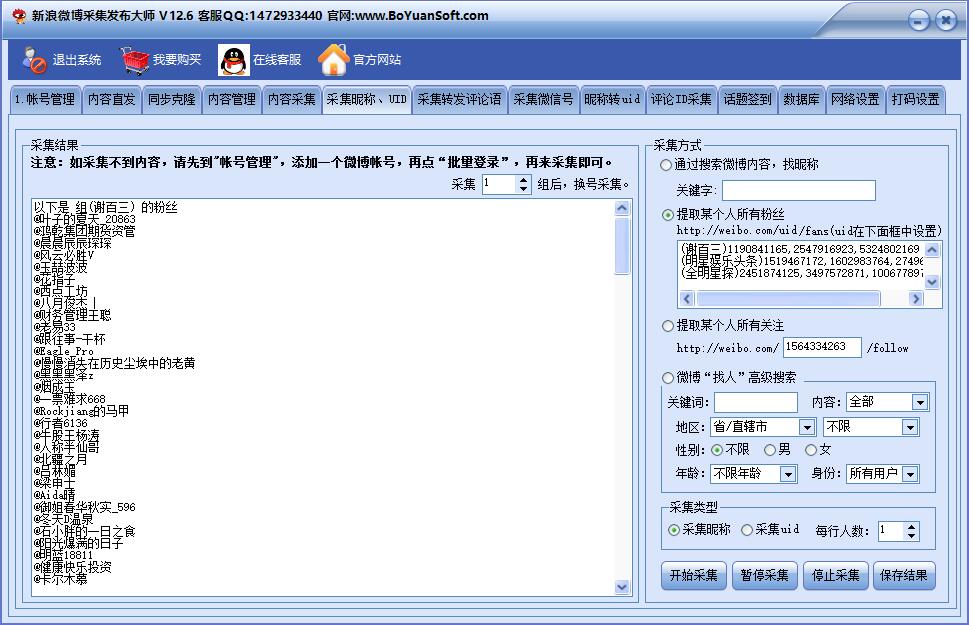Open the 内容直发 tab
Screen dimensions: 969x625
[x=111, y=100]
